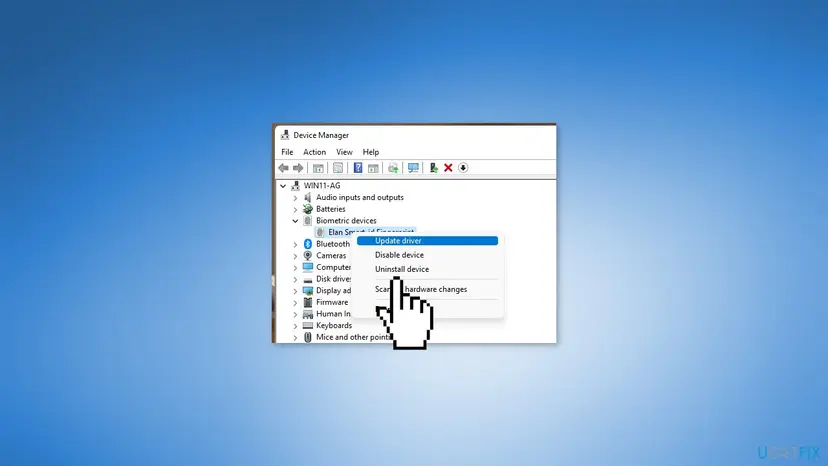Expand the Keyboards chevron
The width and height of the screenshot is (828, 466).
pos(296,325)
